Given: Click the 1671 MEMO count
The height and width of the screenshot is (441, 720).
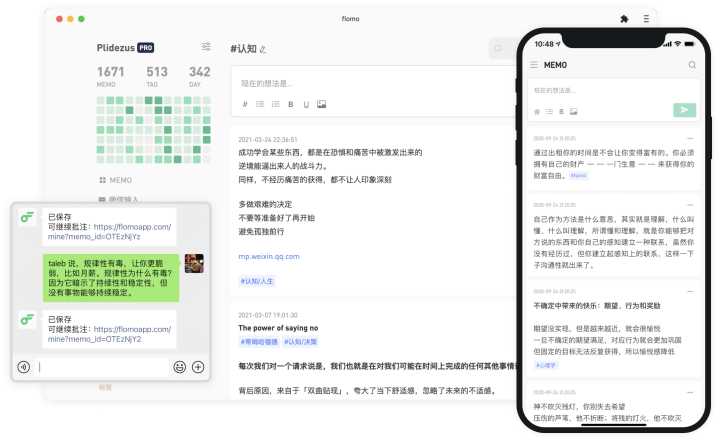Looking at the screenshot, I should pos(111,76).
